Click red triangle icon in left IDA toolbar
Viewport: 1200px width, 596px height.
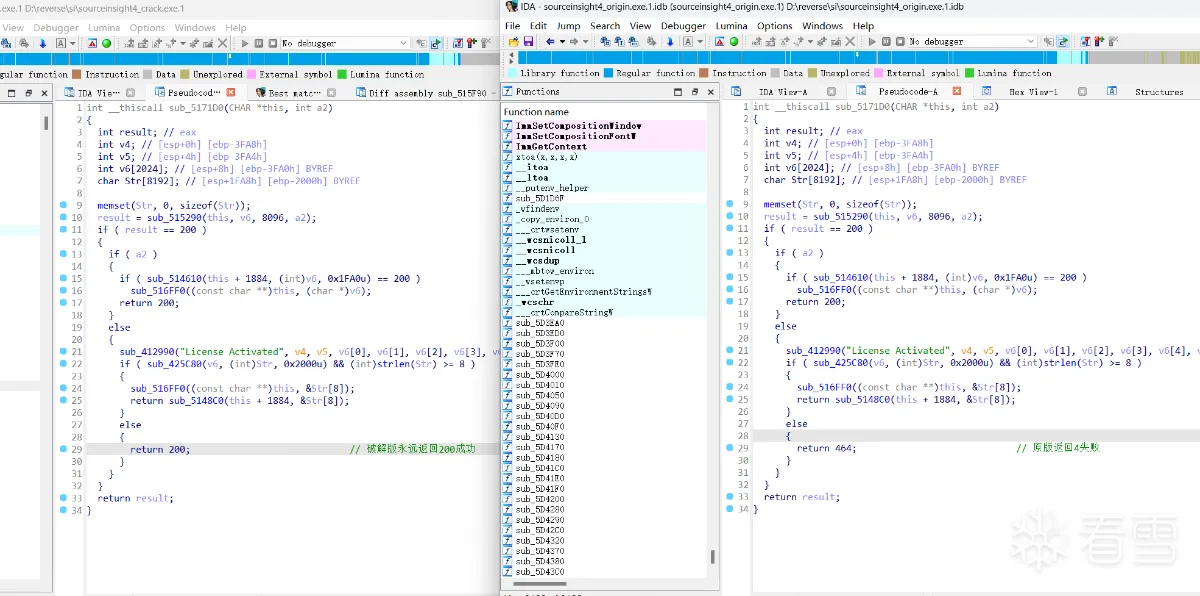pos(92,43)
